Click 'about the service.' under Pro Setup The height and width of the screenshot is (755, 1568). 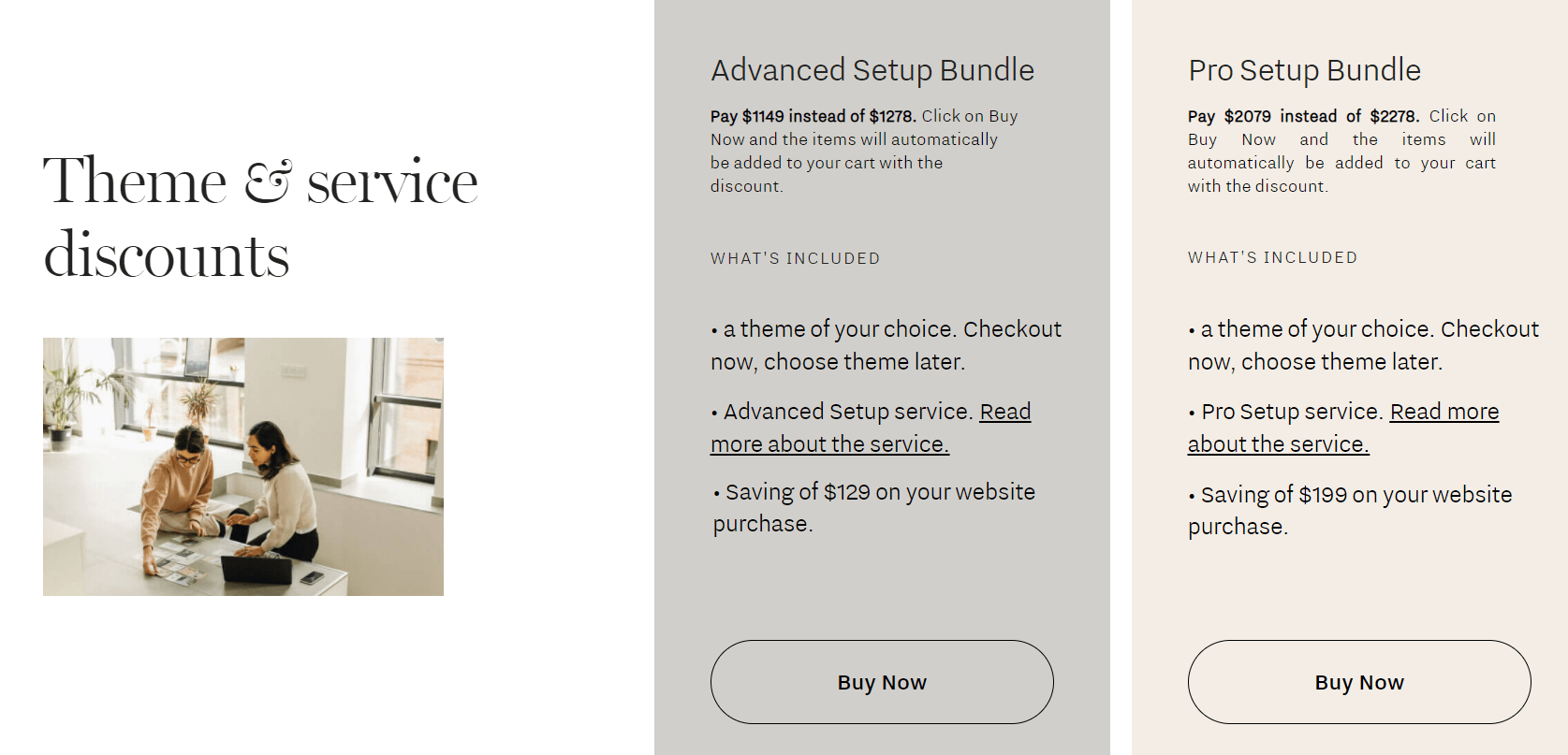[1279, 444]
